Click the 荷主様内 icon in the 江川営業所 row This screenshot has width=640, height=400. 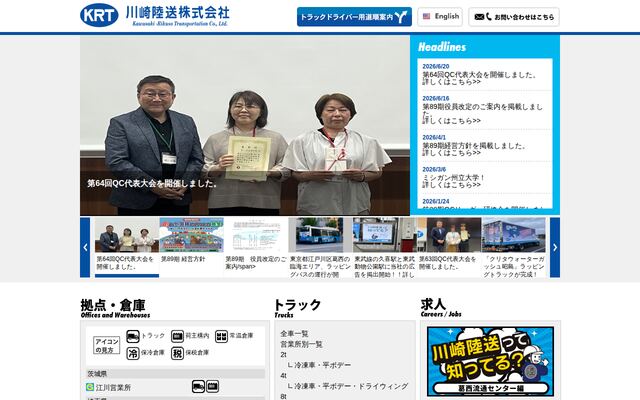[213, 387]
